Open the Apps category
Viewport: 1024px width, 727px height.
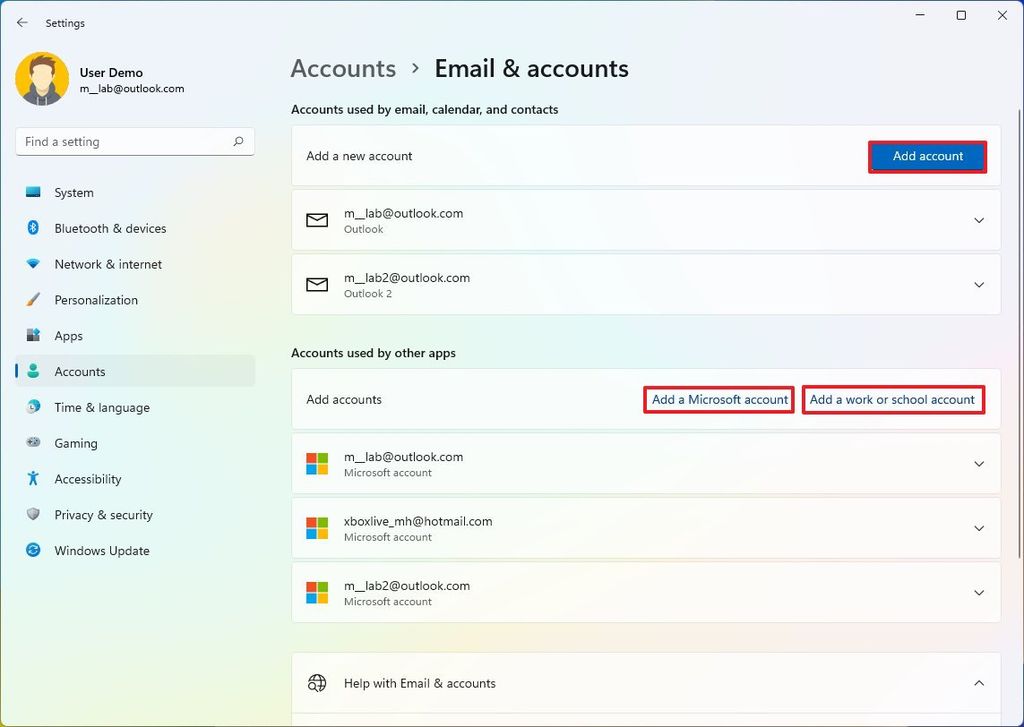point(135,336)
